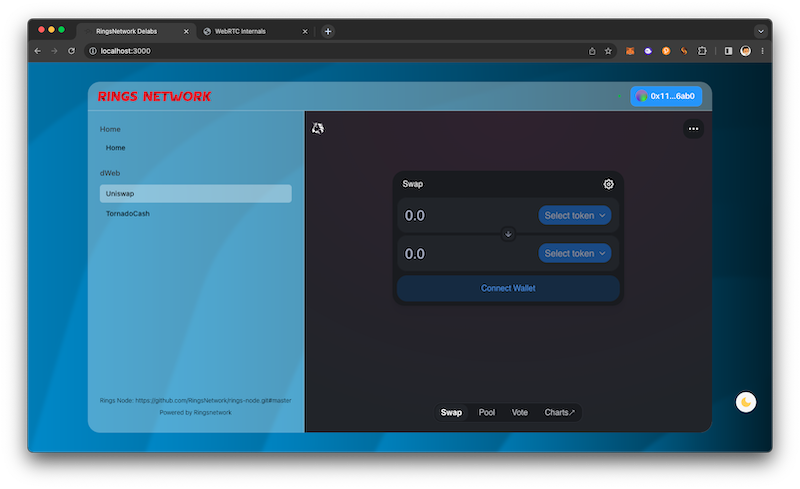The image size is (800, 489).
Task: Switch to the WebRTC Internals tab
Action: click(x=255, y=31)
